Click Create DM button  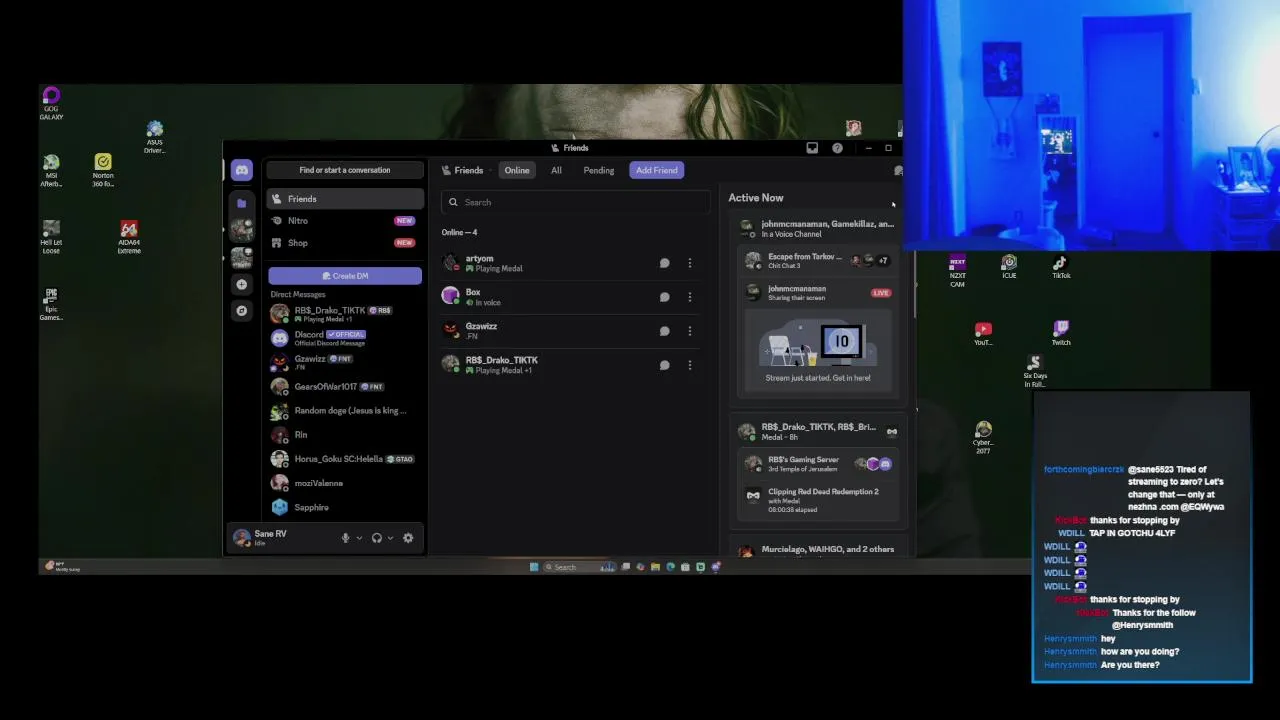coord(345,276)
